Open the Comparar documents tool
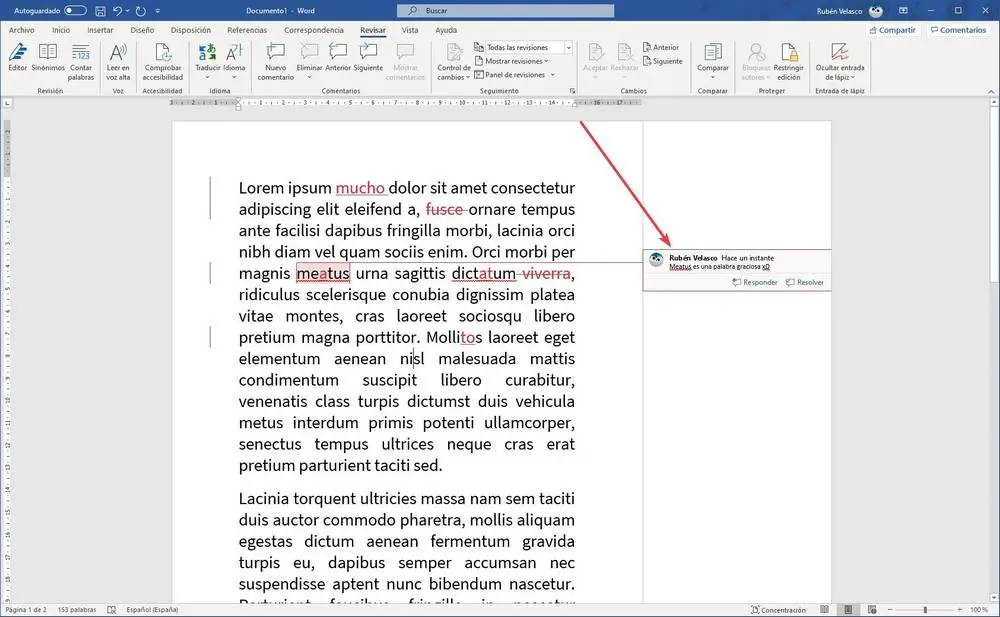 [712, 56]
